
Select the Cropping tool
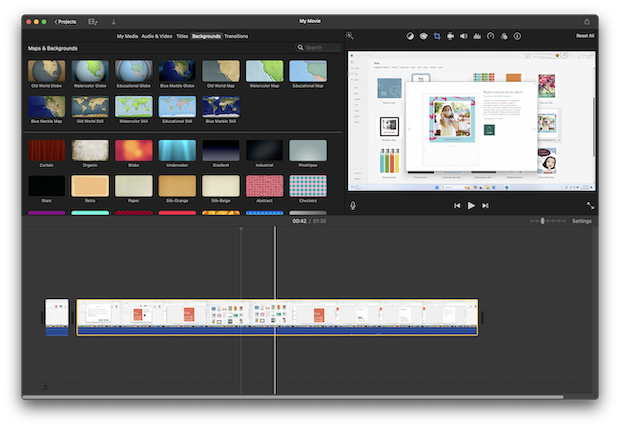[437, 36]
